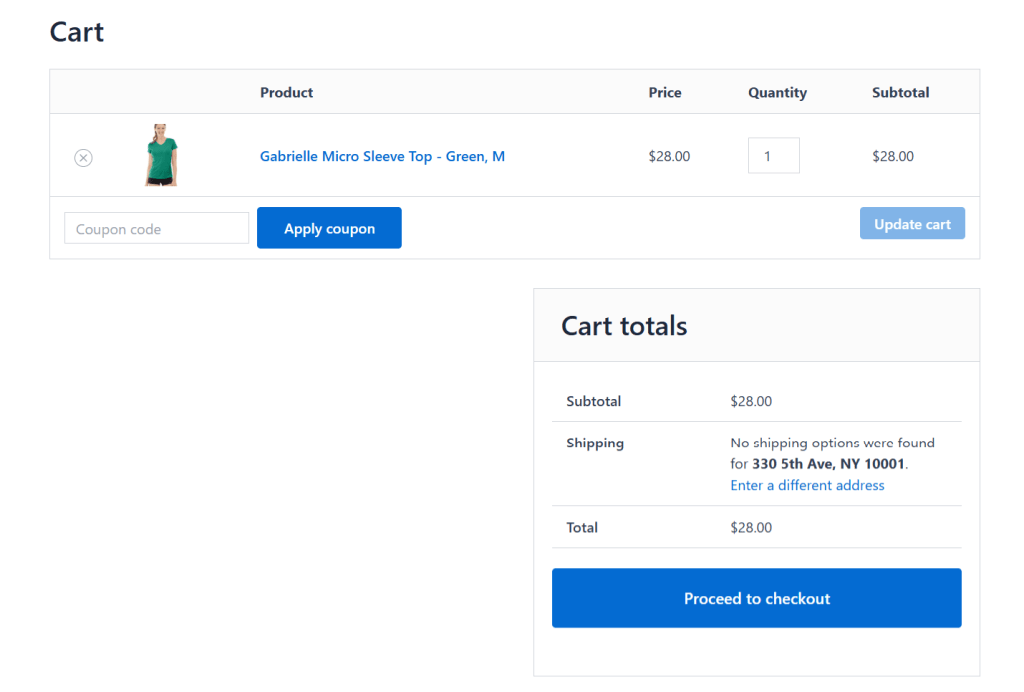
Task: Click the Update cart button
Action: click(911, 223)
